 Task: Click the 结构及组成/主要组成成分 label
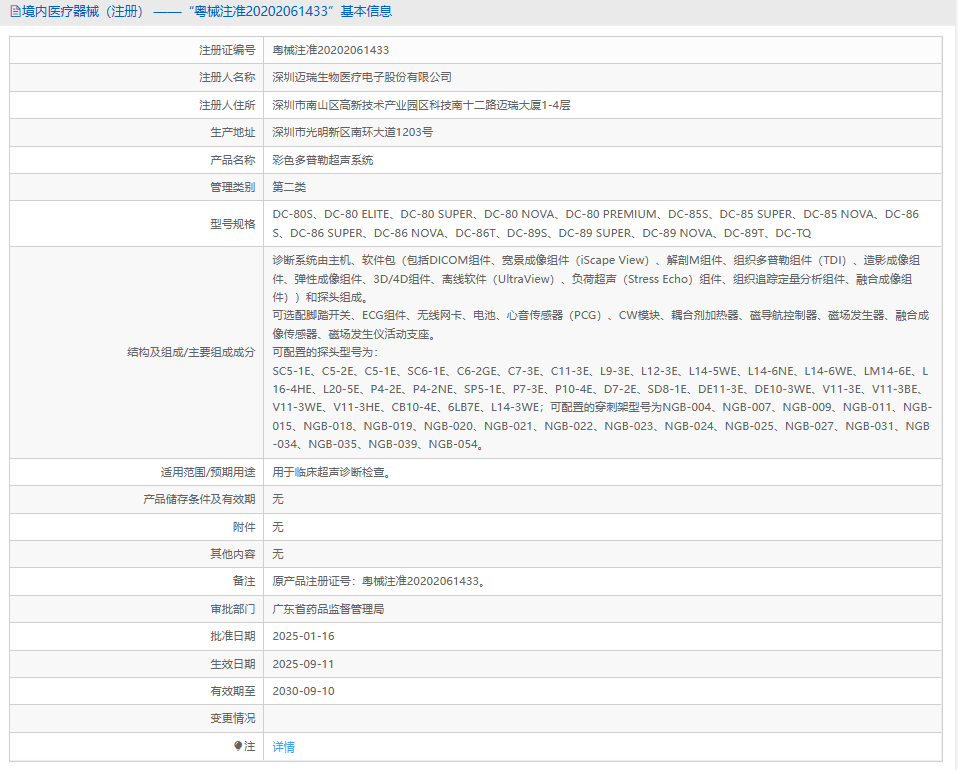click(191, 352)
